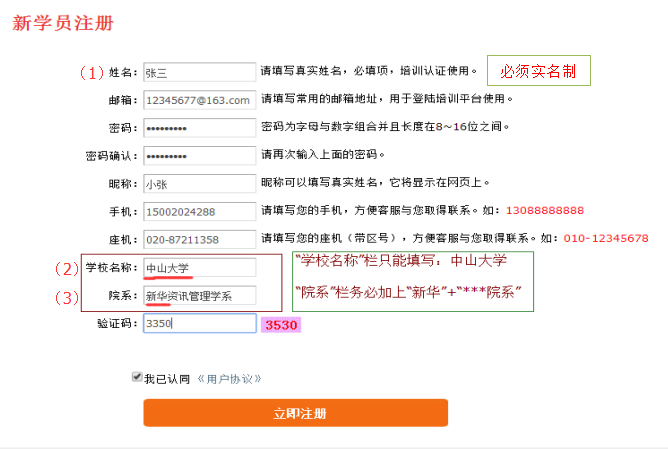This screenshot has width=668, height=449.
Task: Click the red (1) marker beside 姓名
Action: coord(92,72)
